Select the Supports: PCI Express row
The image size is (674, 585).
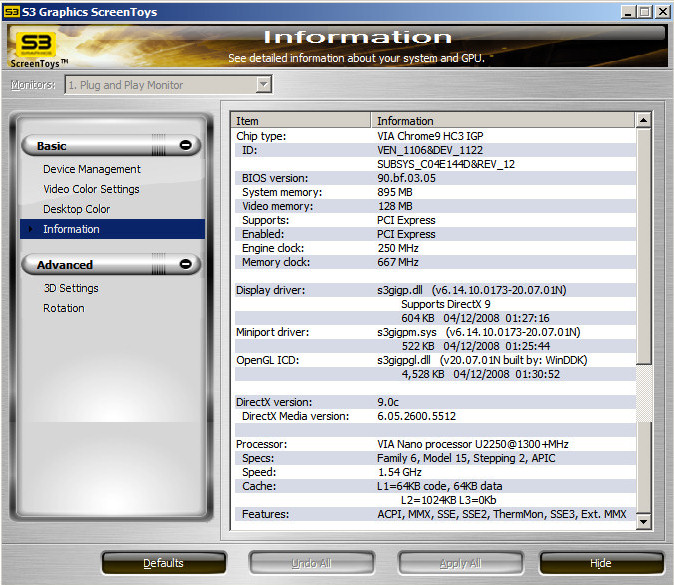click(435, 220)
